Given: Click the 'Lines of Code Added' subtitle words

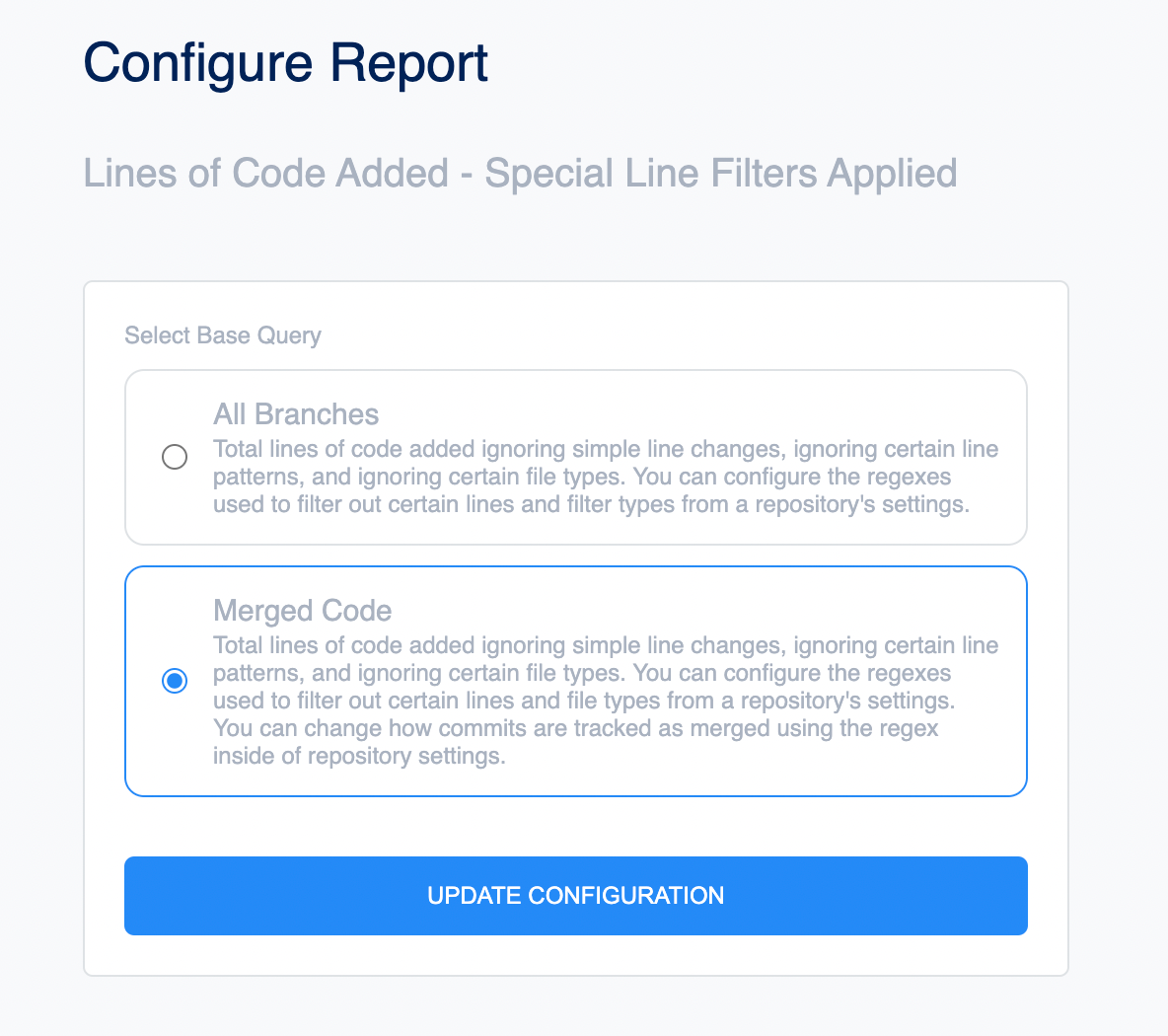Looking at the screenshot, I should click(266, 174).
